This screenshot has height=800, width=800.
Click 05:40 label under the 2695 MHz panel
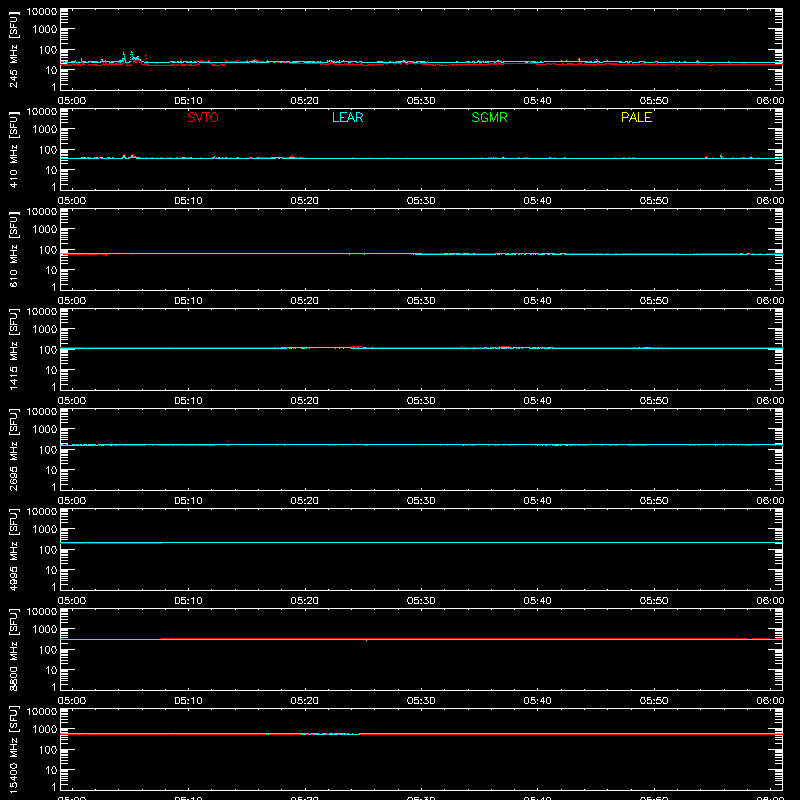pos(537,501)
